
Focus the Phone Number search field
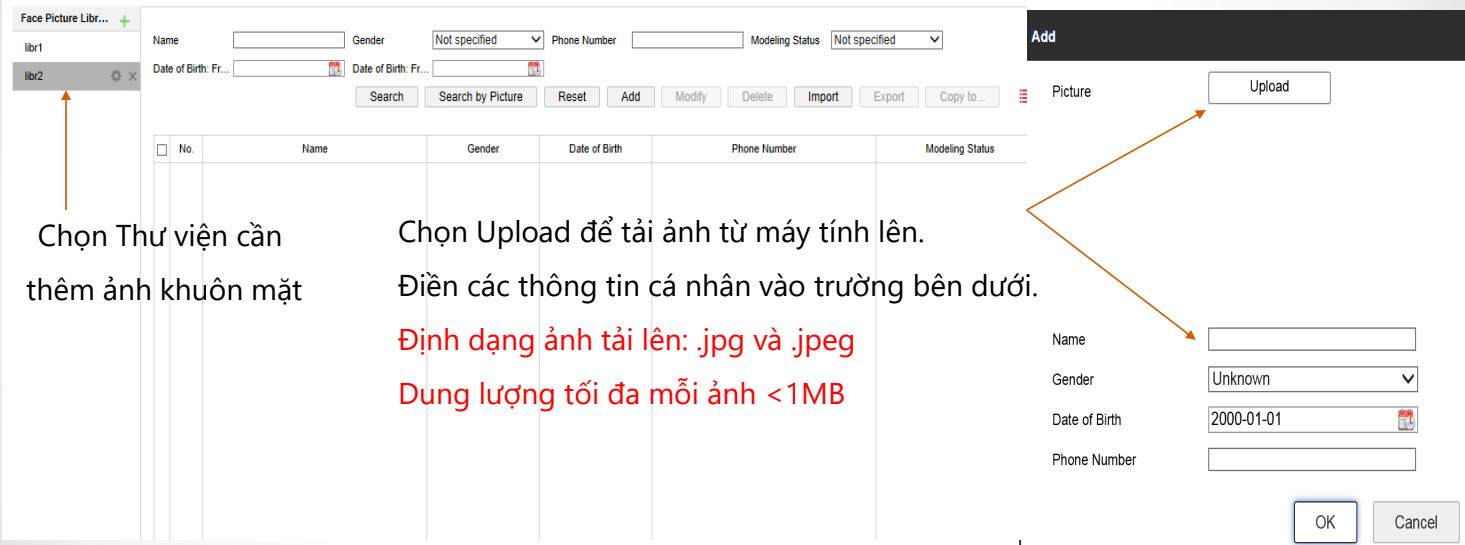coord(687,40)
